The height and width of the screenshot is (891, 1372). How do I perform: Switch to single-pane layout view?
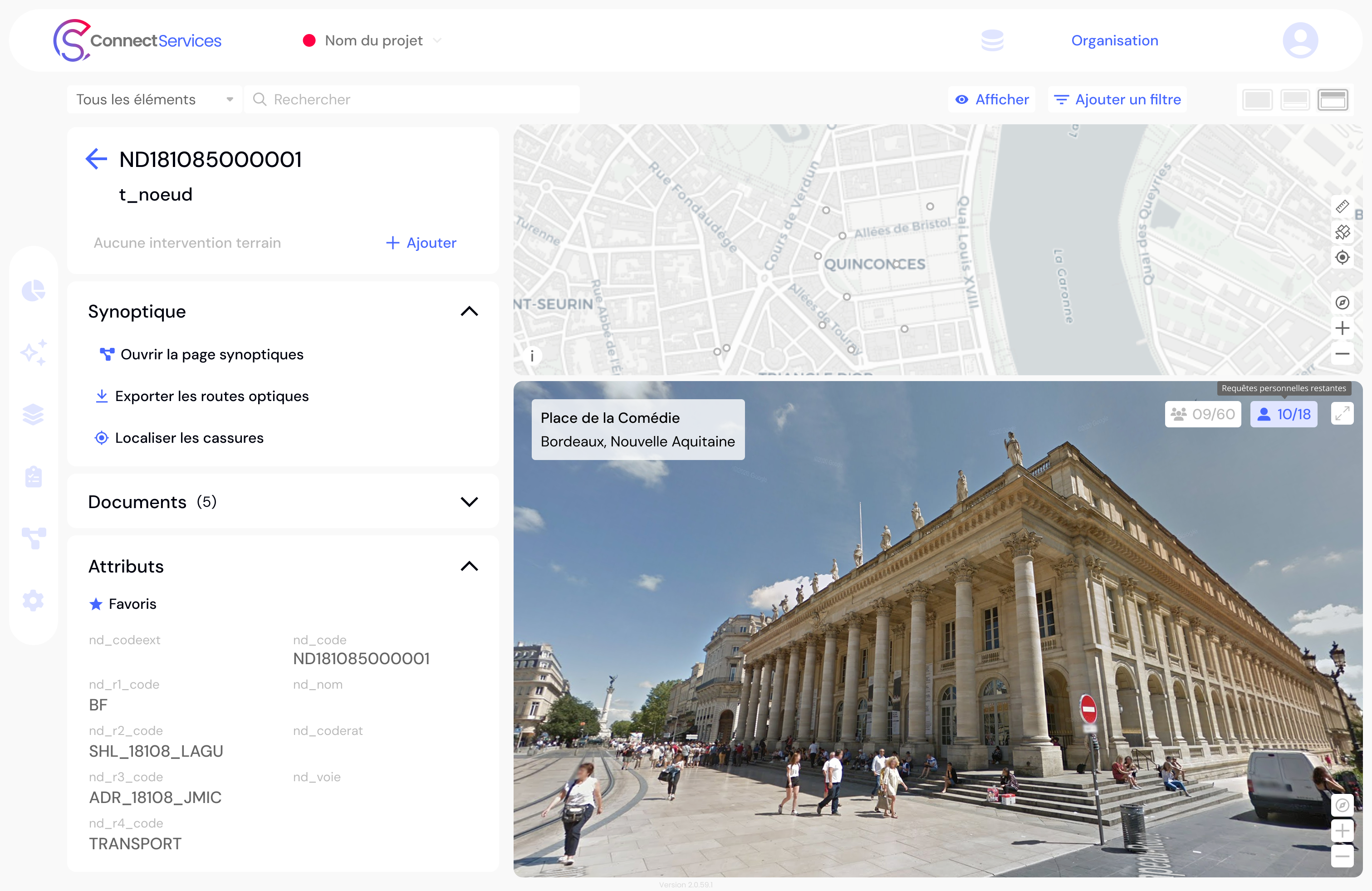(x=1257, y=100)
